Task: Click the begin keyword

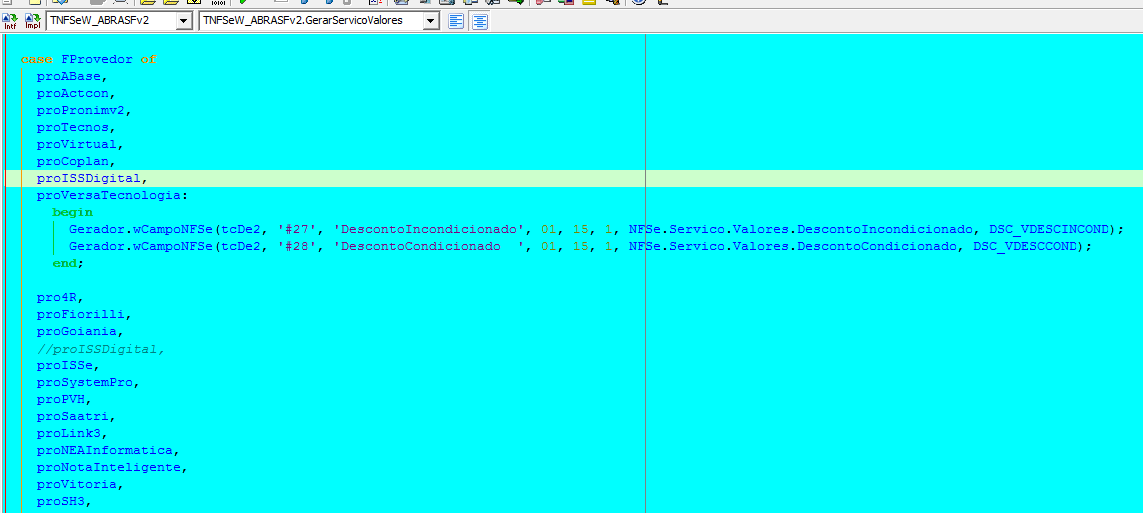Action: tap(73, 213)
